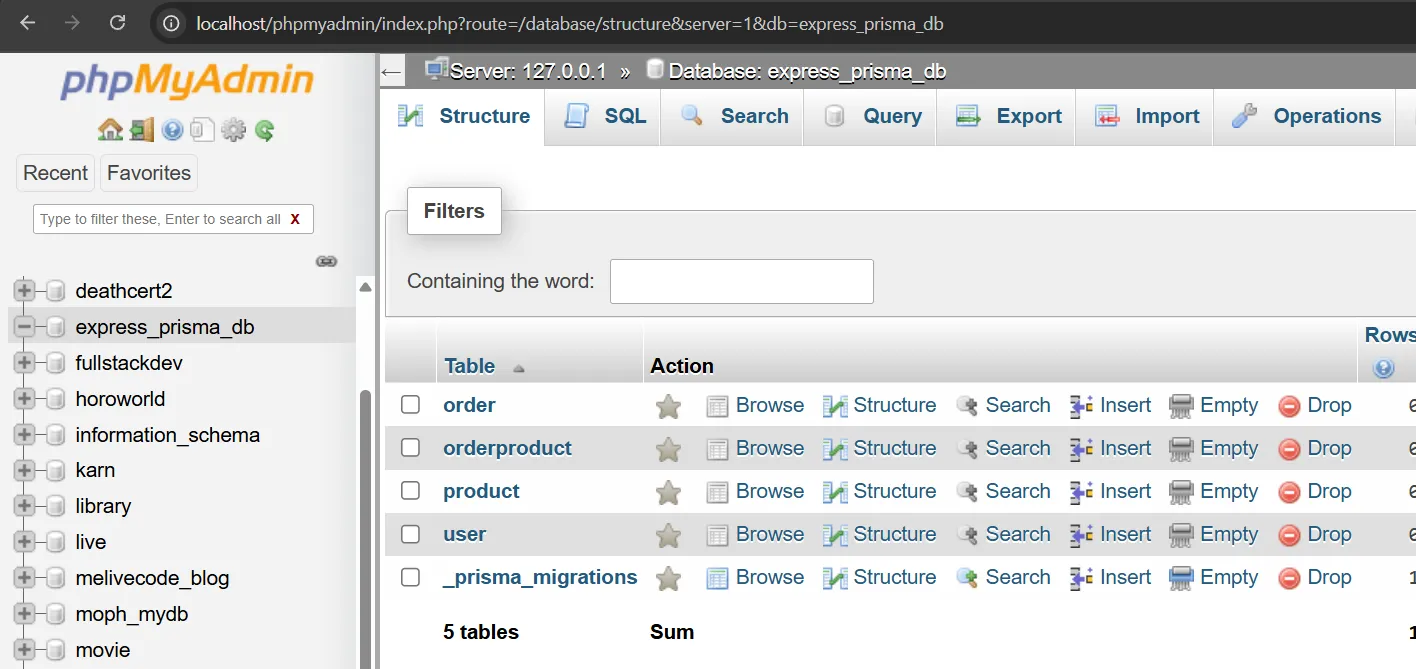The width and height of the screenshot is (1416, 669).
Task: Tick the _prisma_migrations table checkbox
Action: 410,577
